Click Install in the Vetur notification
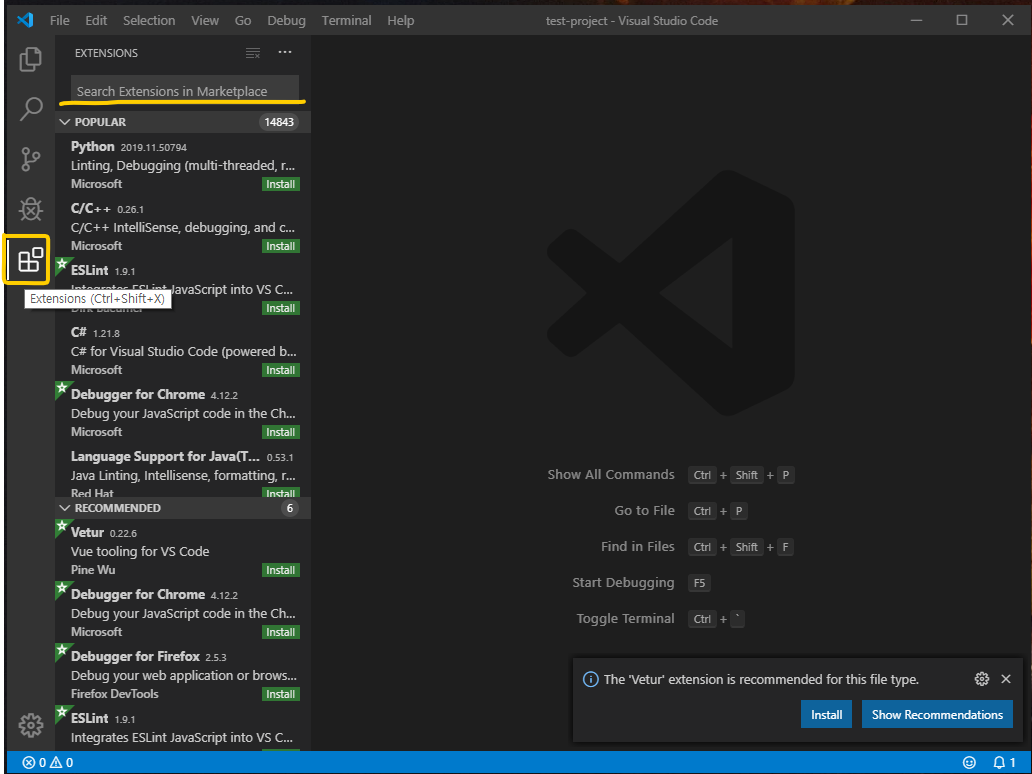Image resolution: width=1032 pixels, height=774 pixels. click(x=826, y=714)
